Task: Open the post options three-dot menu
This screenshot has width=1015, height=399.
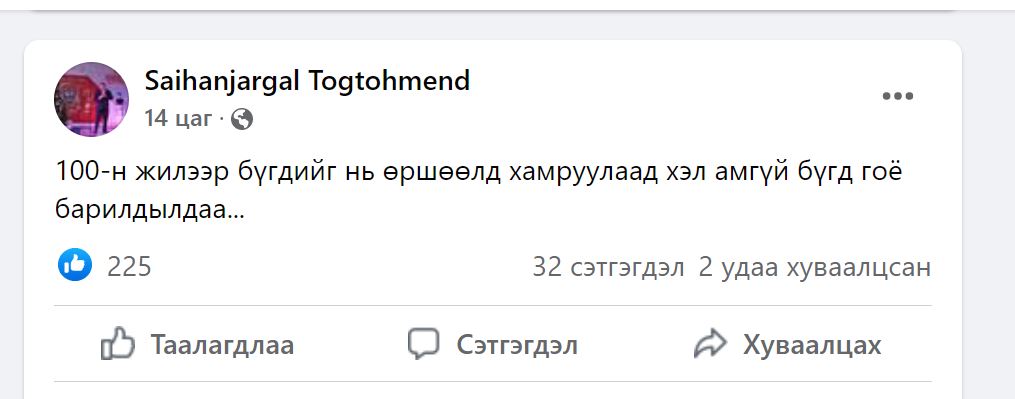Action: [897, 97]
